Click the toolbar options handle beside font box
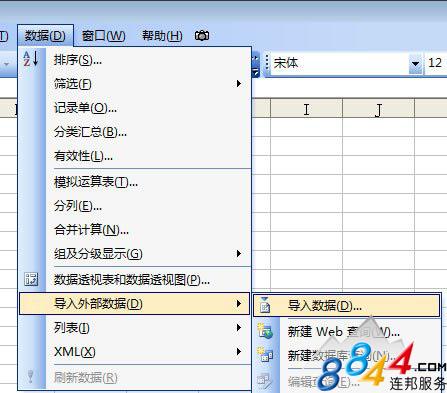Viewport: 447px width, 393px height. [x=267, y=63]
